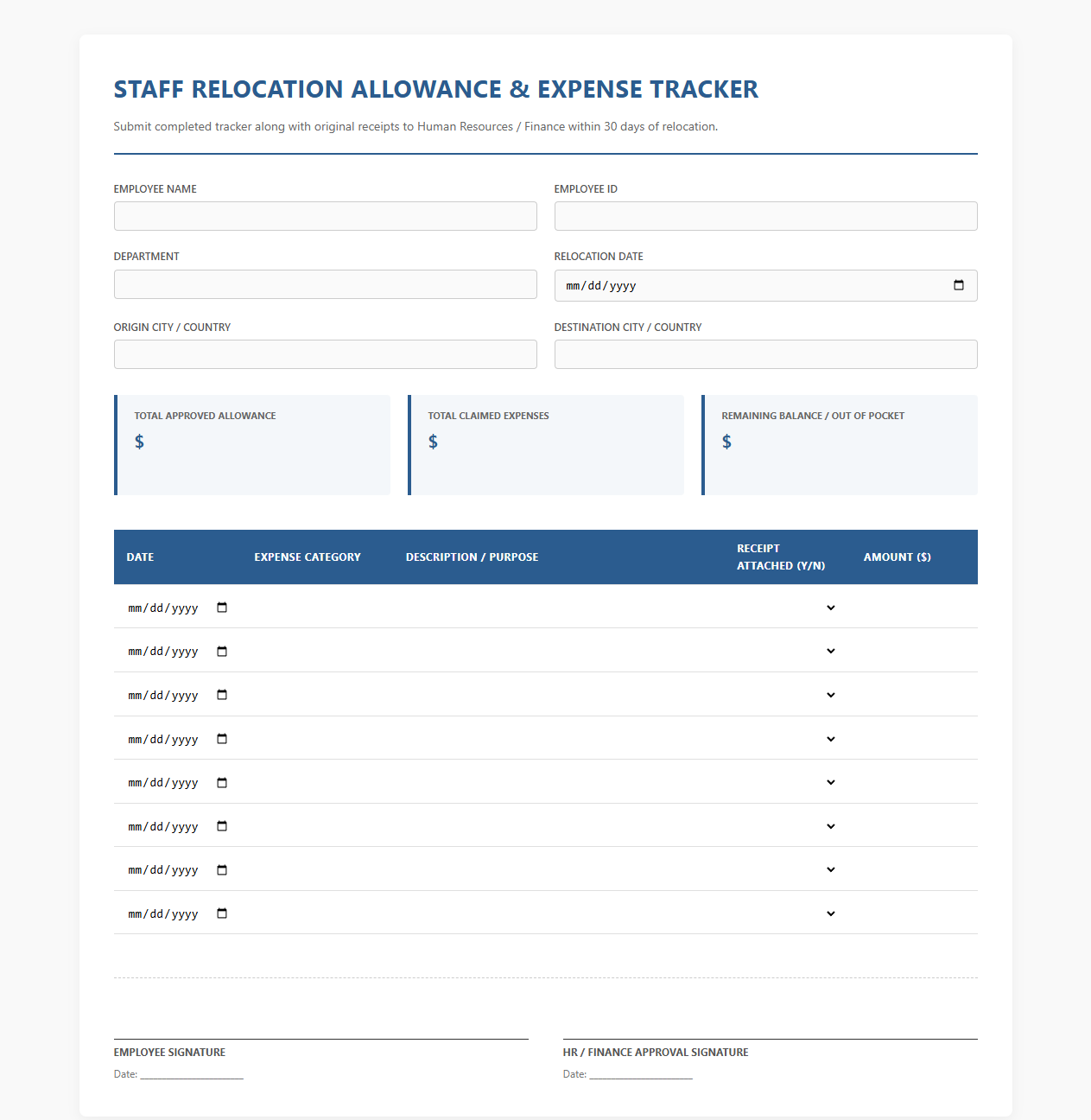Open calendar icon in fourth expense row
The image size is (1091, 1120).
pyautogui.click(x=222, y=739)
